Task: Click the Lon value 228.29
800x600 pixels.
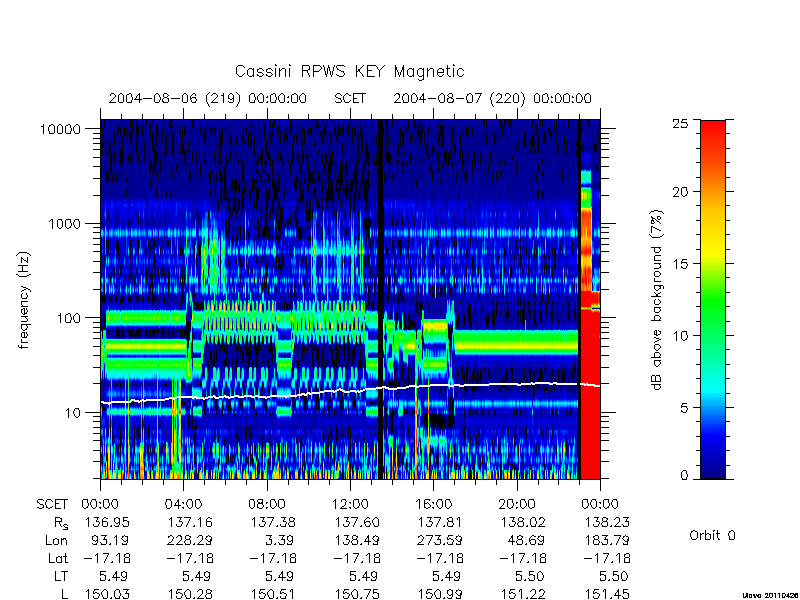Action: [x=190, y=540]
